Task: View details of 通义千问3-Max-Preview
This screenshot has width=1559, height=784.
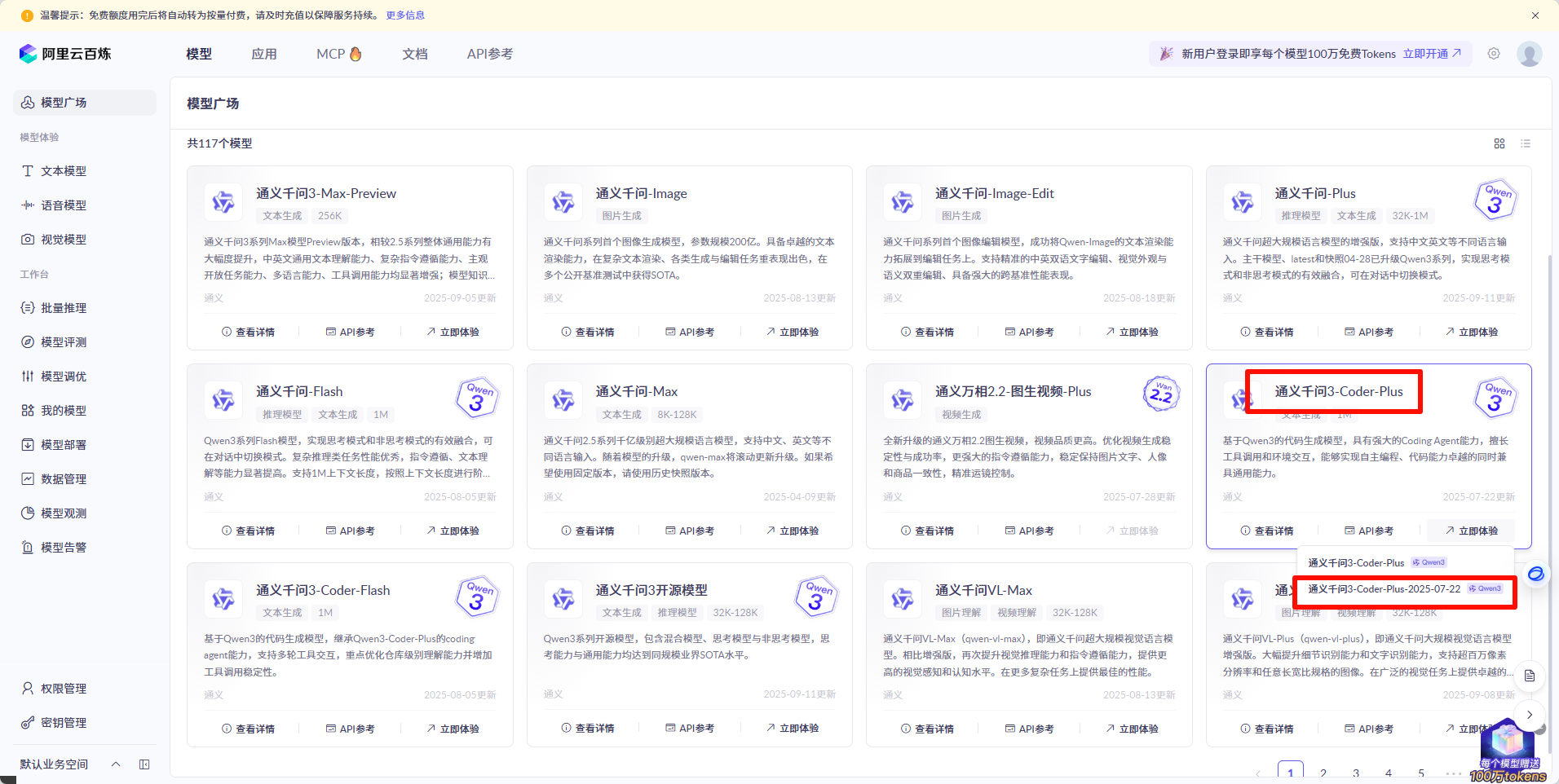Action: [x=249, y=333]
